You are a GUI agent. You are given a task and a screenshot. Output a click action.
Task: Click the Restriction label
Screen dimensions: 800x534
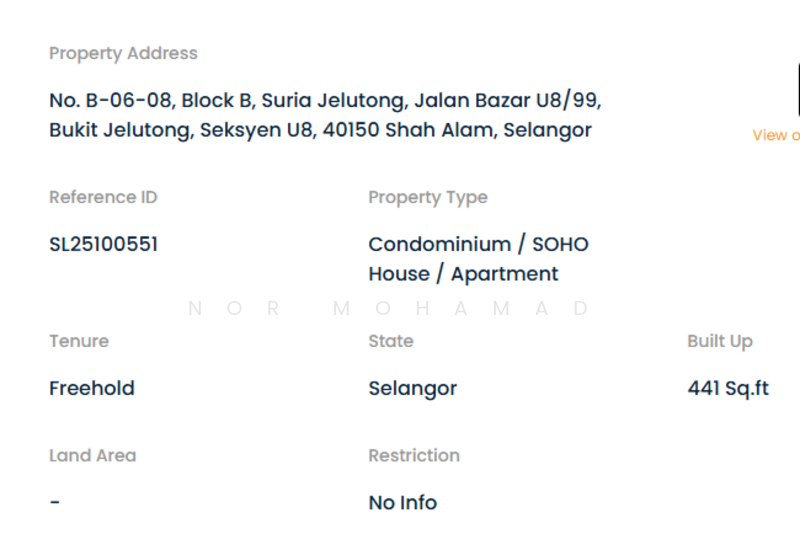coord(414,455)
